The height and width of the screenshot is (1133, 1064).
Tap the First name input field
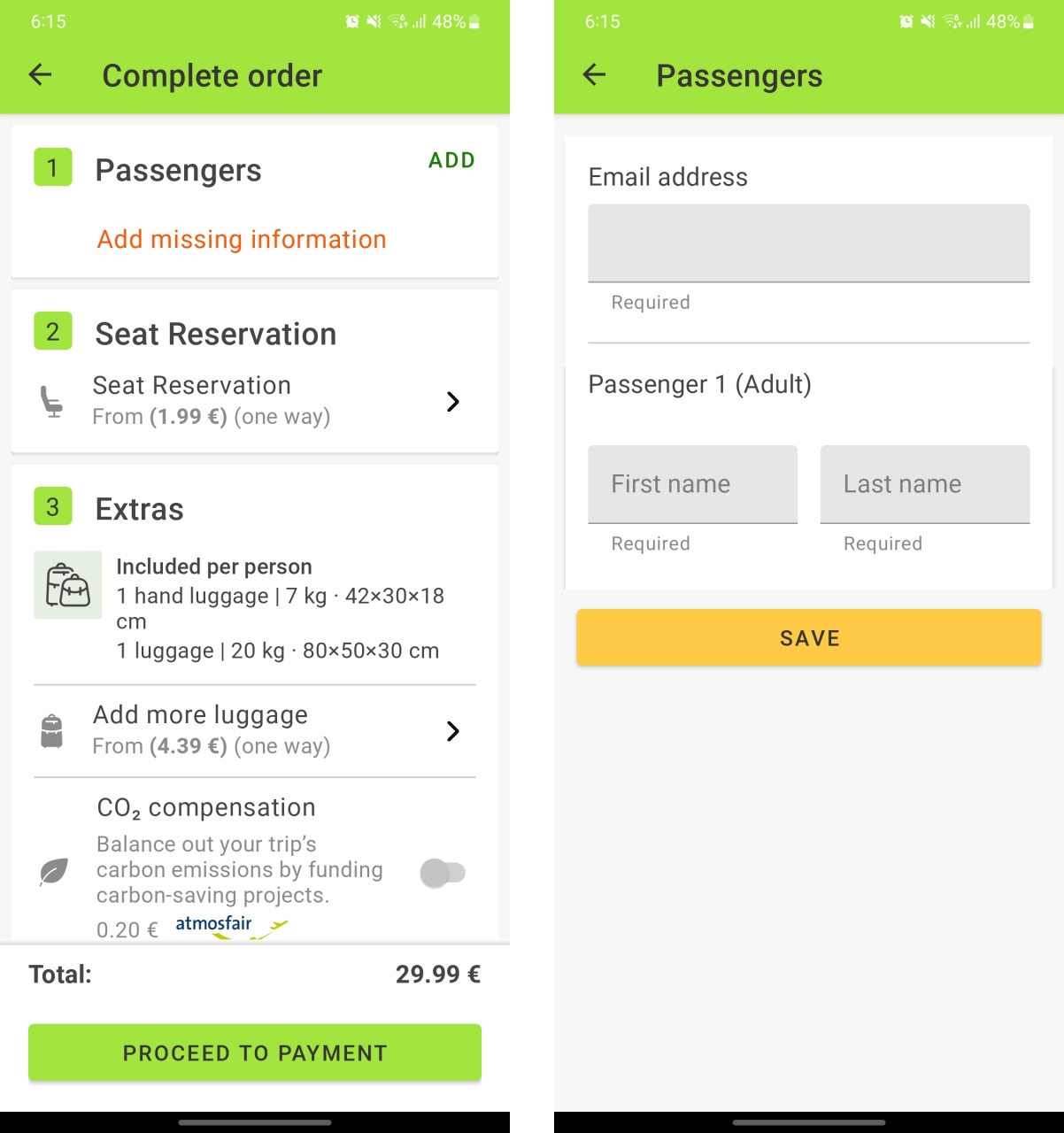(x=692, y=484)
